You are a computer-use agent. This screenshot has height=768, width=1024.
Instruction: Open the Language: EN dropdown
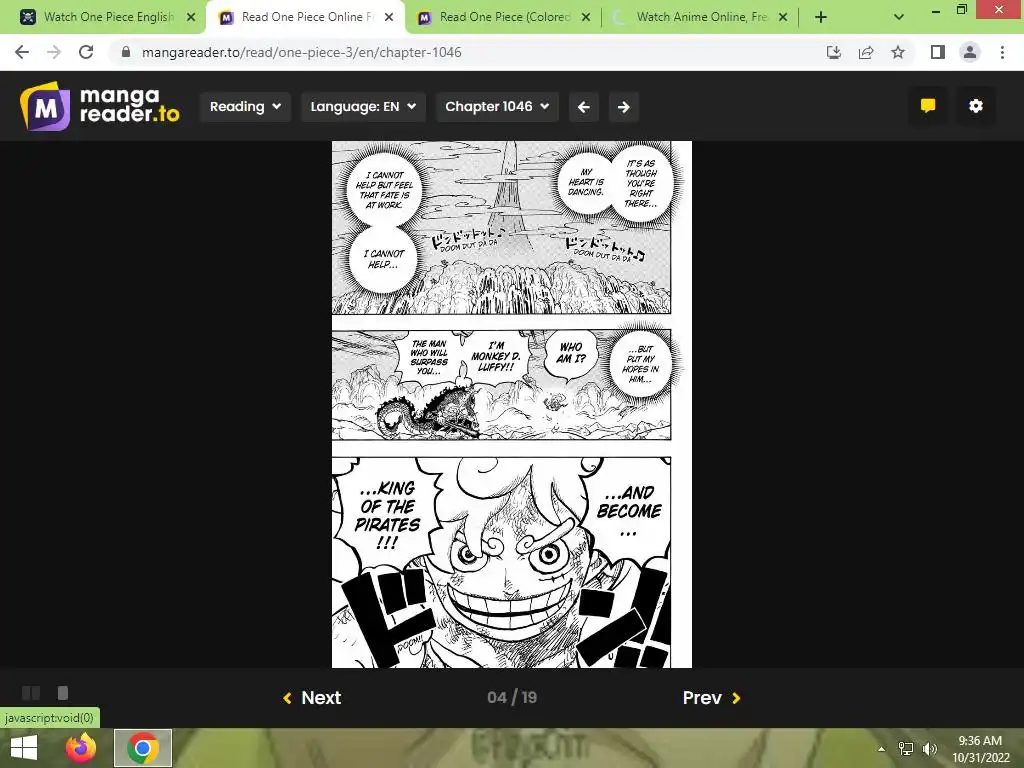pyautogui.click(x=363, y=106)
